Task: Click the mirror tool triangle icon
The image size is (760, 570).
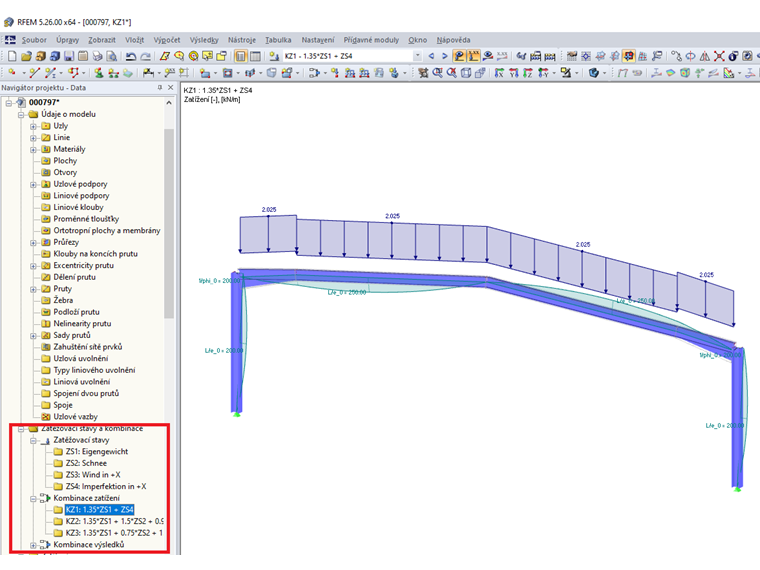Action: pyautogui.click(x=705, y=56)
